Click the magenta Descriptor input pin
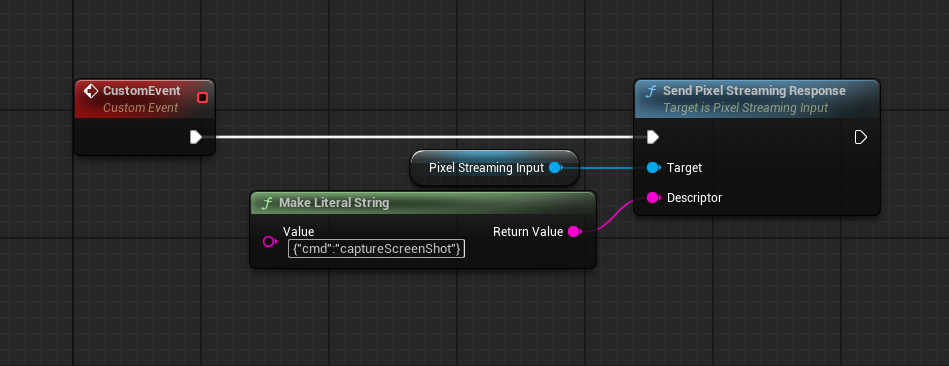 [x=653, y=198]
